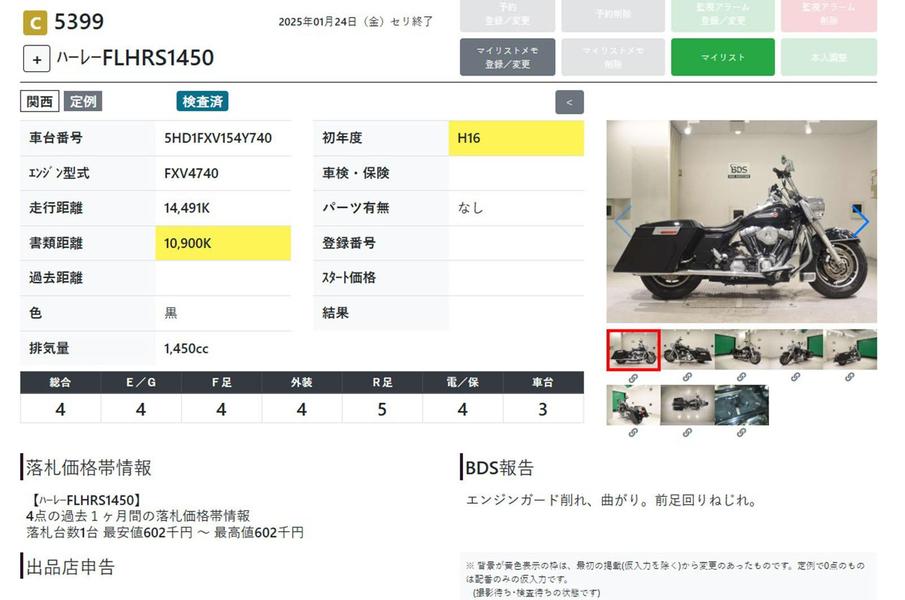View the top-down motorcycle thumbnail
The image size is (905, 600).
tap(687, 405)
